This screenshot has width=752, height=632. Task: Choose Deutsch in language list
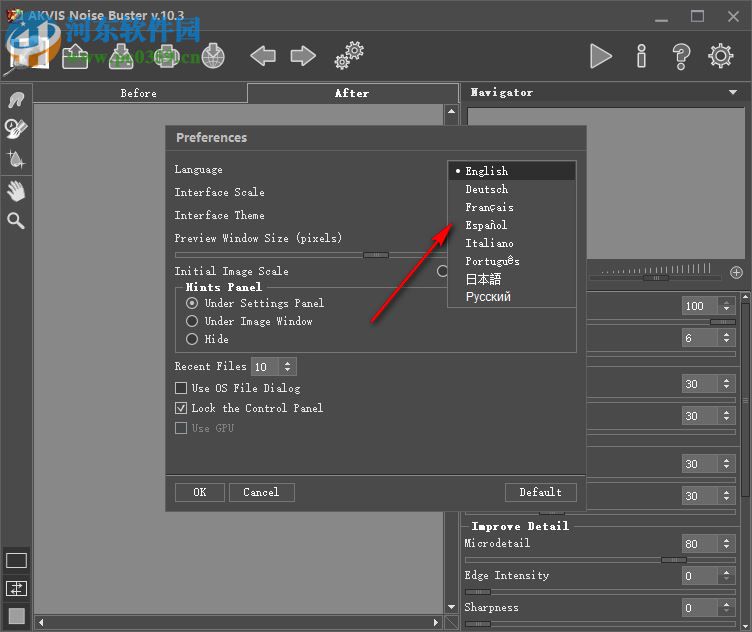(x=512, y=189)
